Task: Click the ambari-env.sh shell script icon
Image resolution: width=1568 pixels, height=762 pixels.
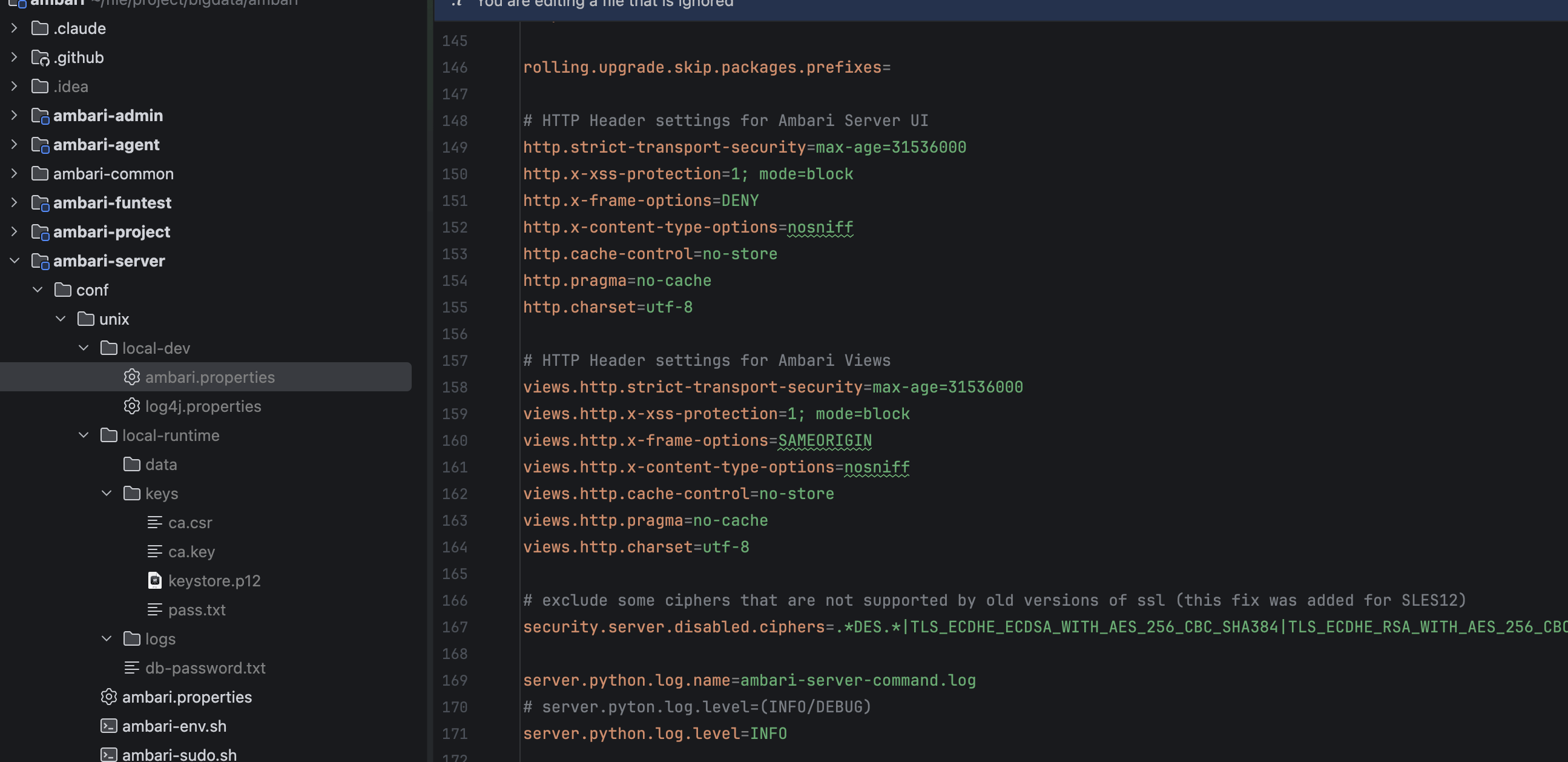Action: pyautogui.click(x=108, y=726)
